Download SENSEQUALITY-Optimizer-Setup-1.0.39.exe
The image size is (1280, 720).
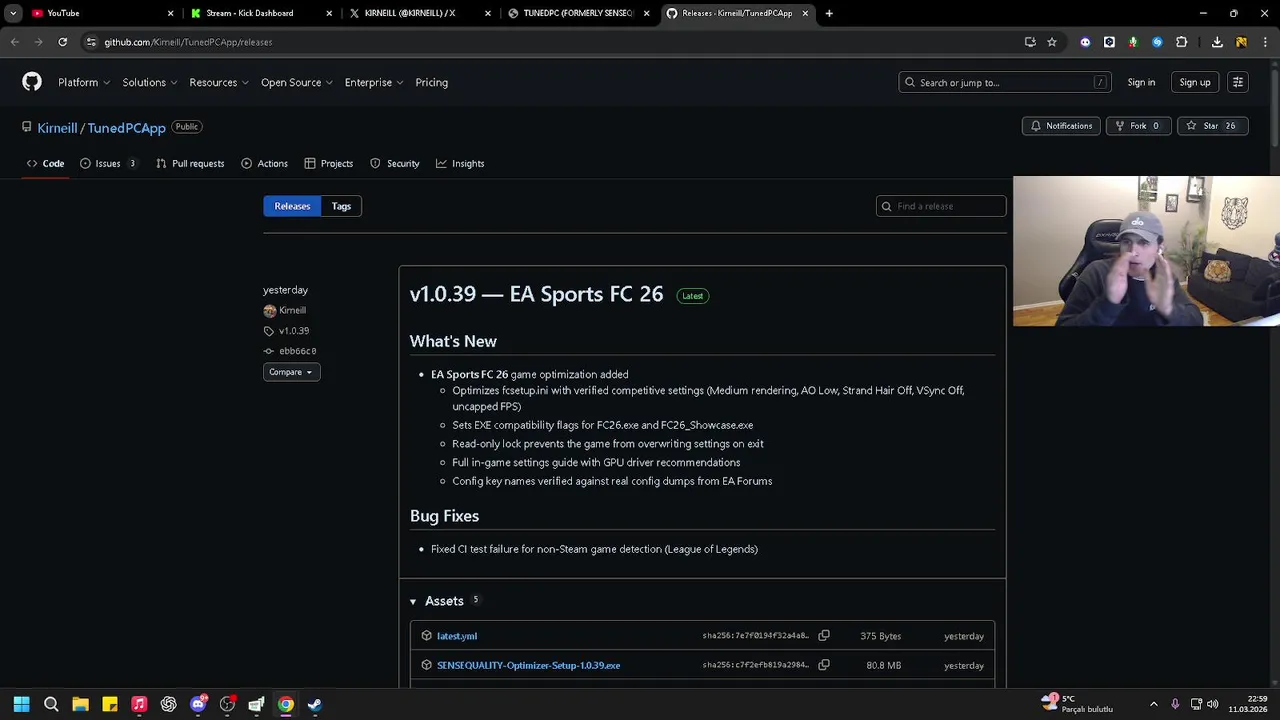[528, 665]
